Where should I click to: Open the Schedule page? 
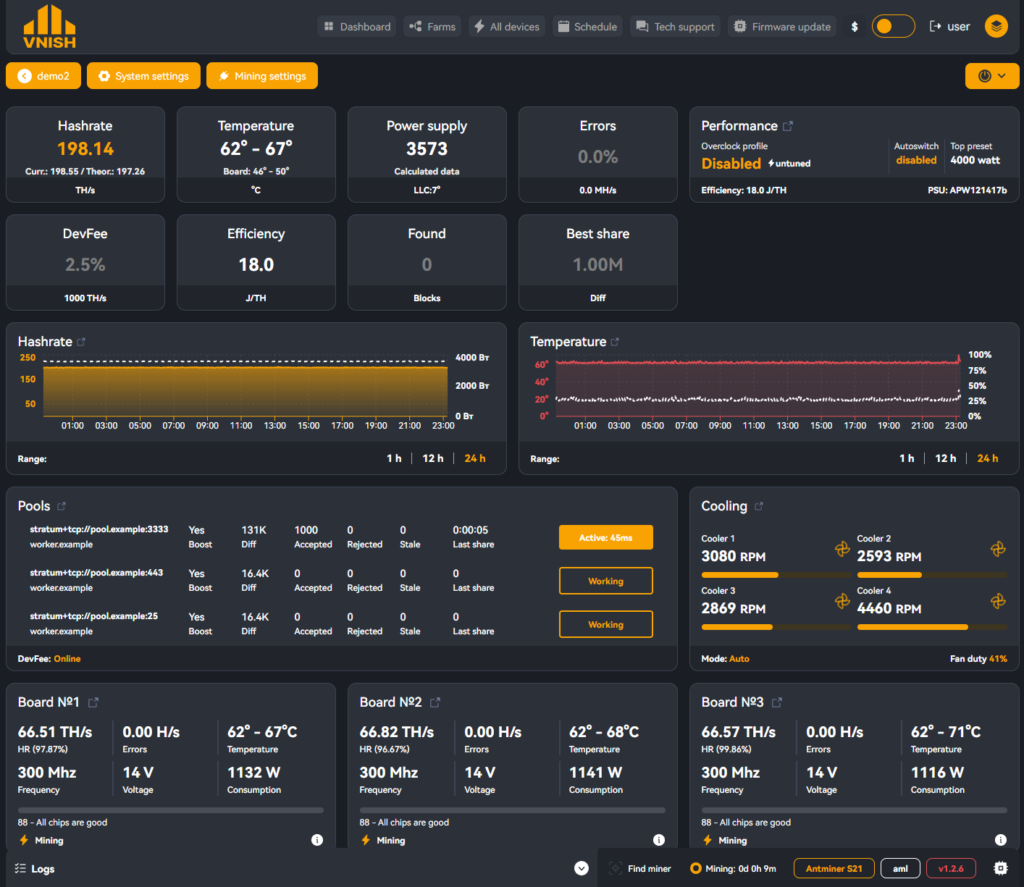[x=587, y=27]
